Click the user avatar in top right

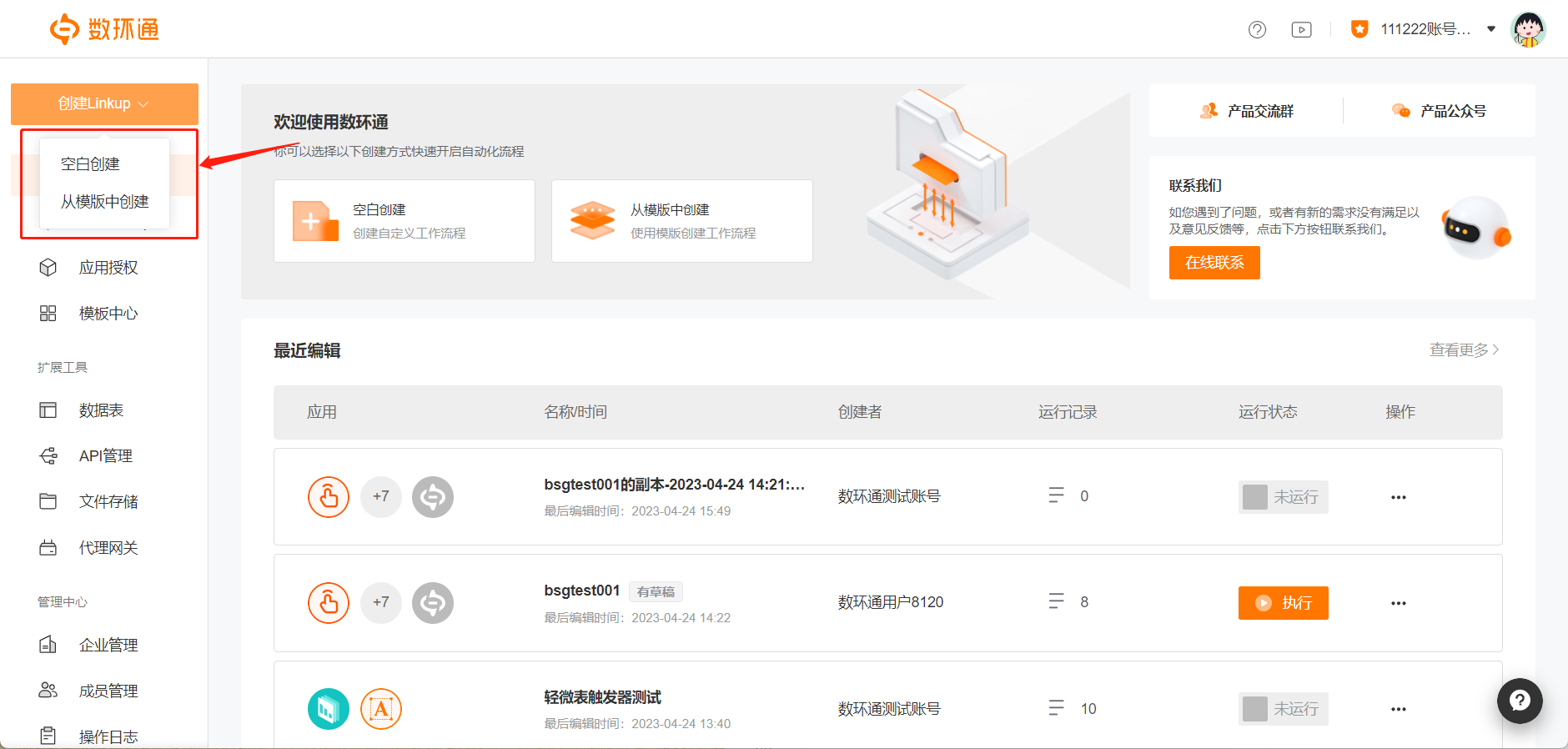coord(1528,30)
